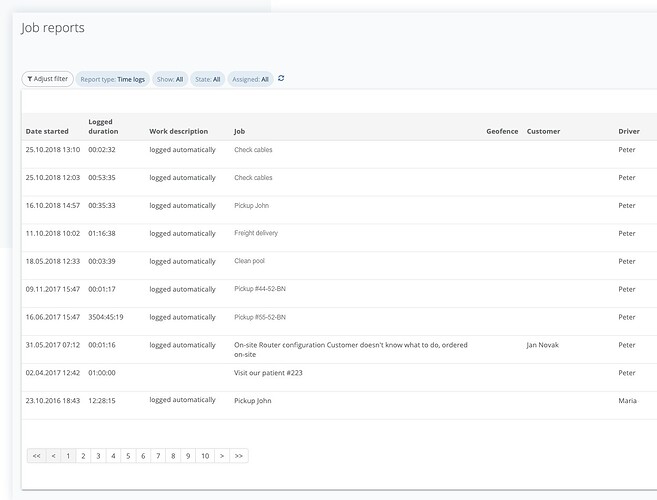Open the Freight delivery job link

point(256,233)
